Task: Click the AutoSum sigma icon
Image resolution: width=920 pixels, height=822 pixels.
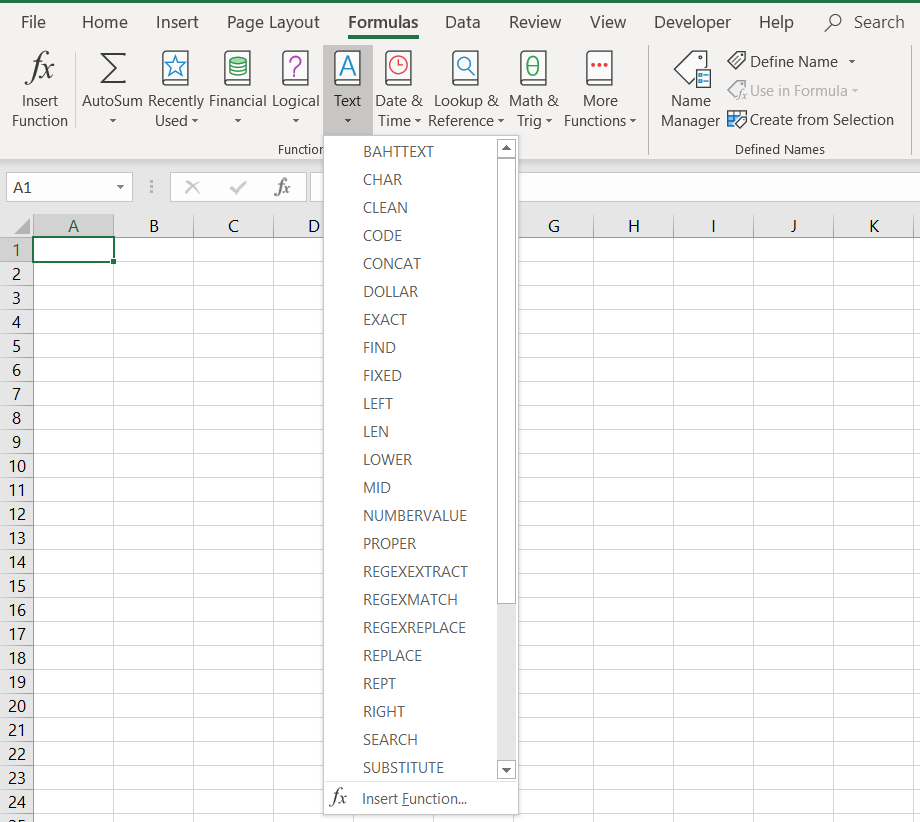Action: tap(113, 68)
